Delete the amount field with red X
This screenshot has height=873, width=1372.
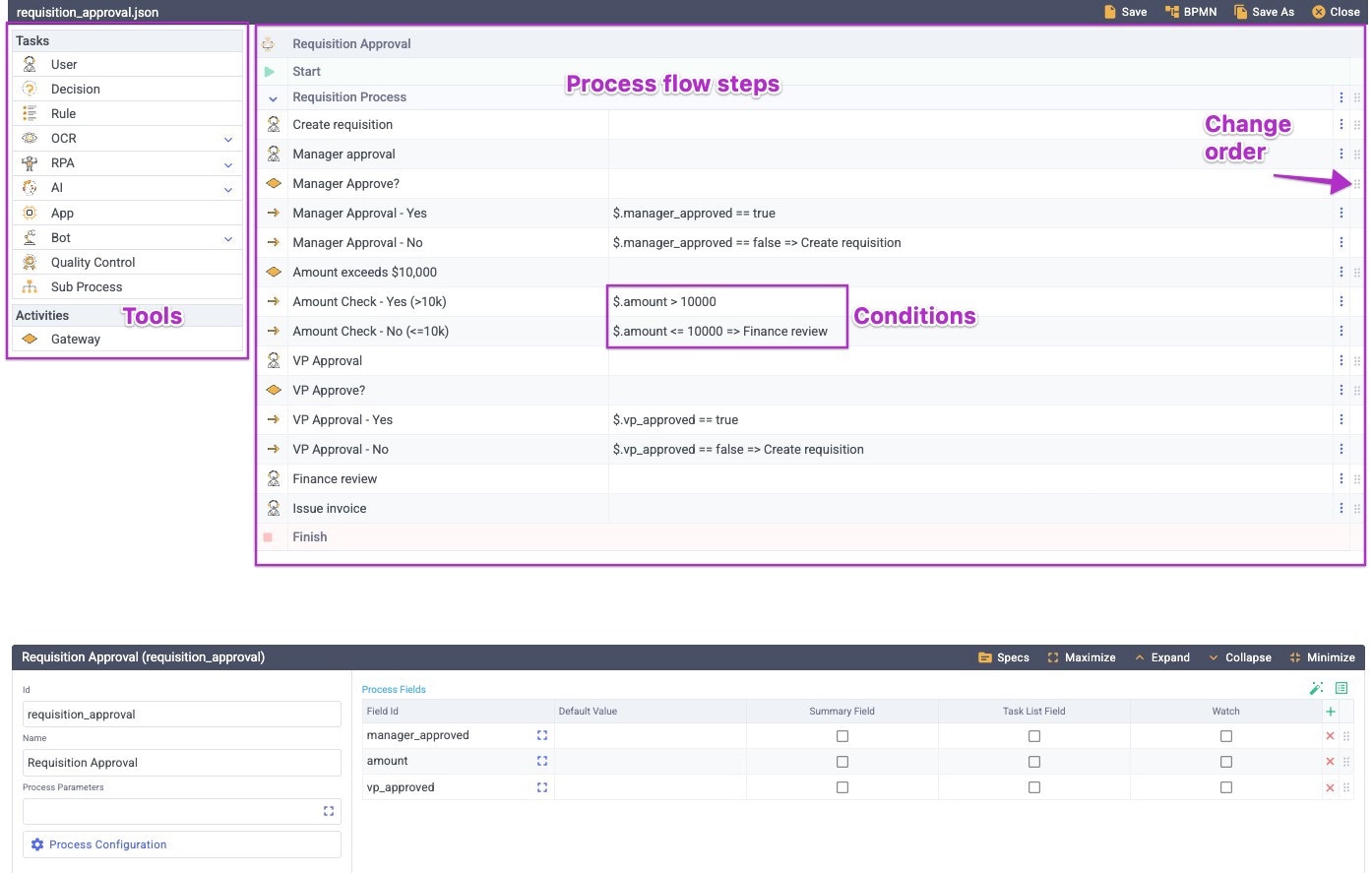[1330, 761]
